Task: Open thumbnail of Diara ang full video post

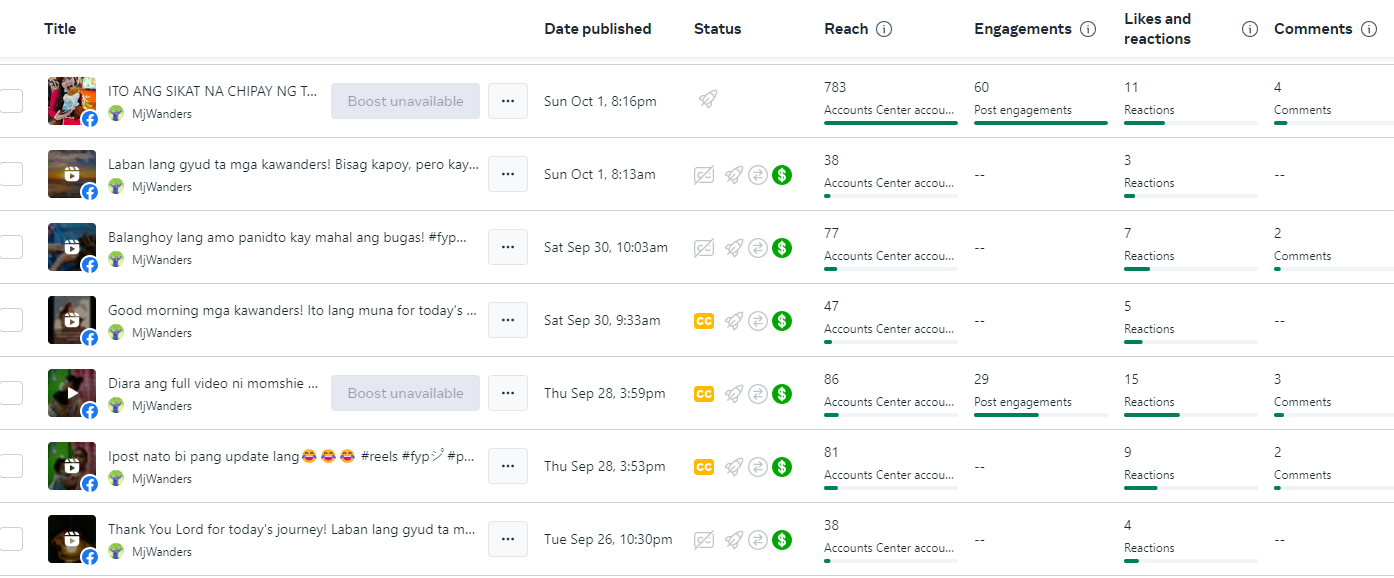Action: pyautogui.click(x=72, y=393)
